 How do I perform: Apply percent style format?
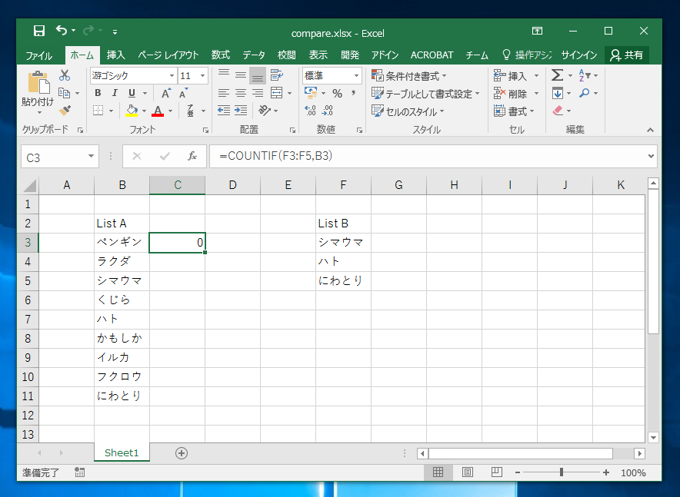point(337,93)
